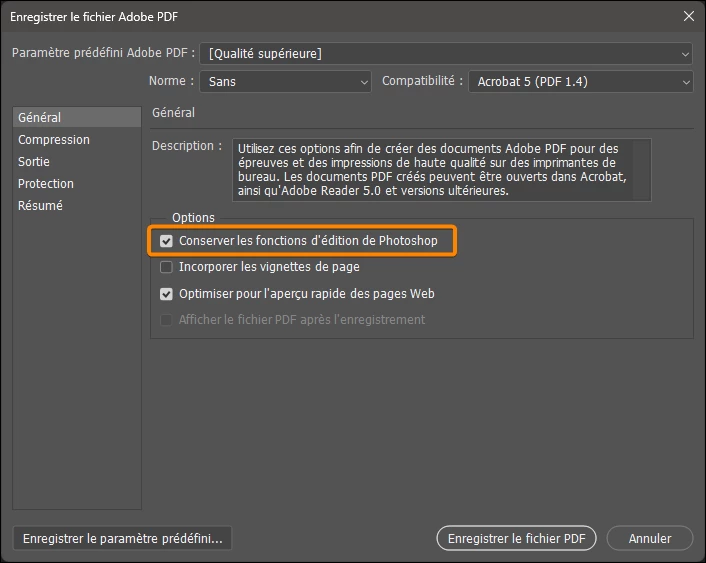Click the Description box scrollbar
Screen dimensions: 706x563
pos(642,170)
